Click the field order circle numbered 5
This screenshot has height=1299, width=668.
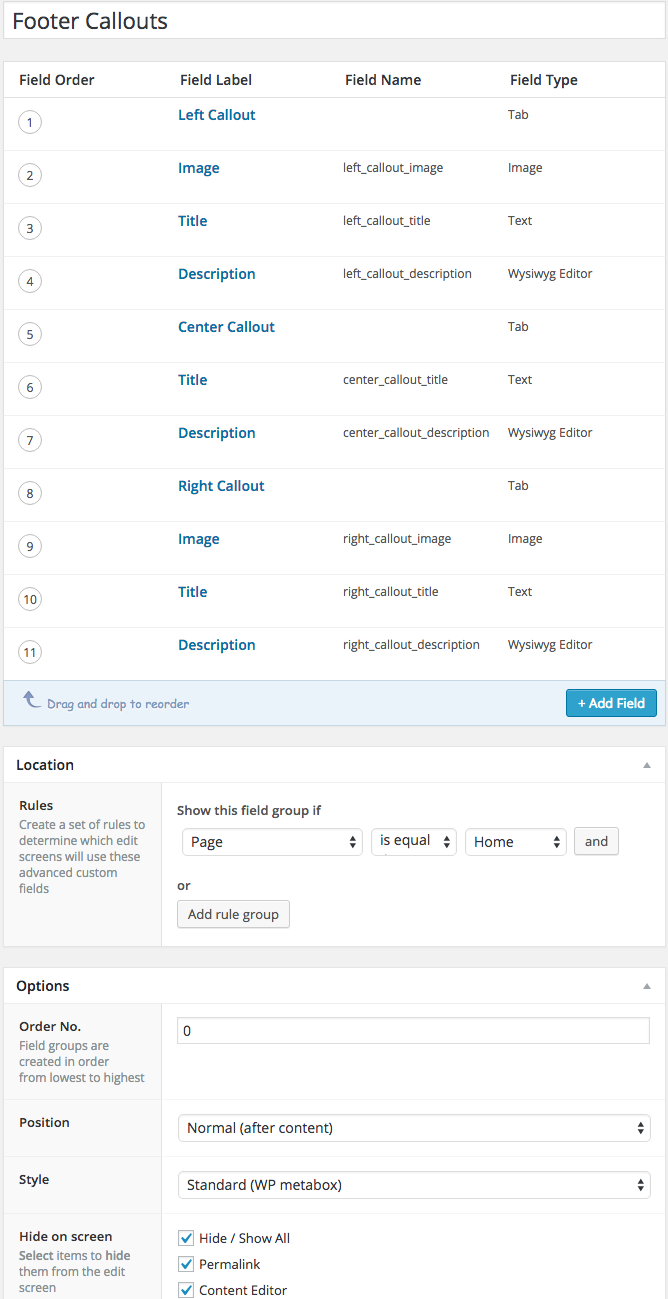tap(30, 335)
